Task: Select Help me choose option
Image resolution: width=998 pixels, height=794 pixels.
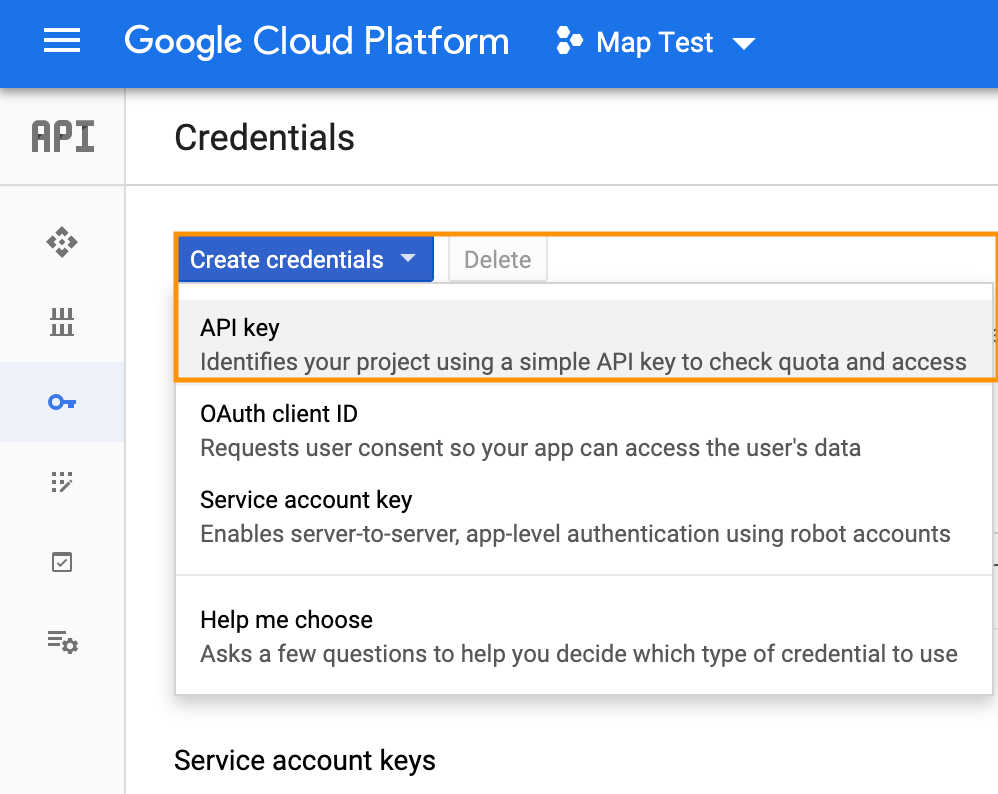Action: pos(584,636)
